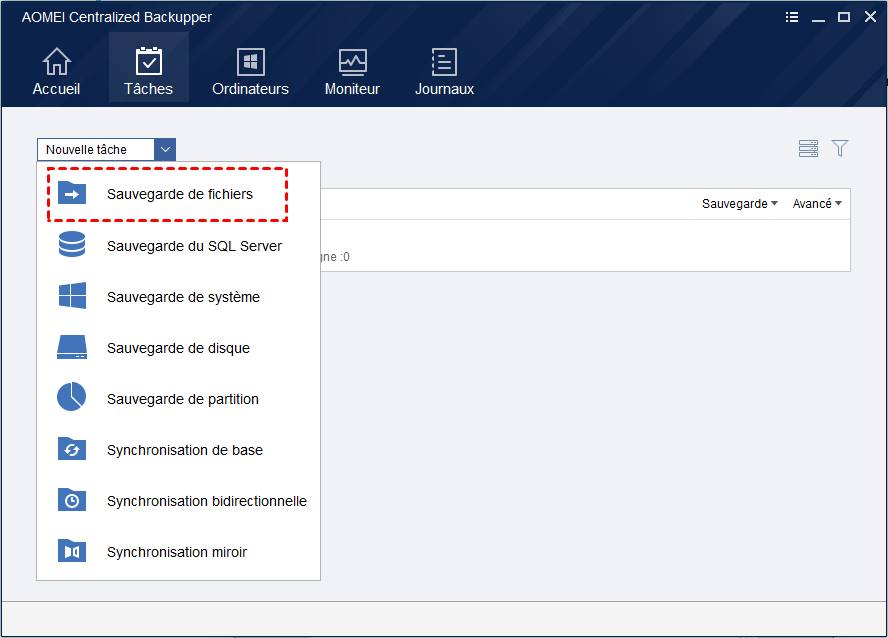The height and width of the screenshot is (638, 888).
Task: Click the Moniteur tab label
Action: tap(352, 89)
